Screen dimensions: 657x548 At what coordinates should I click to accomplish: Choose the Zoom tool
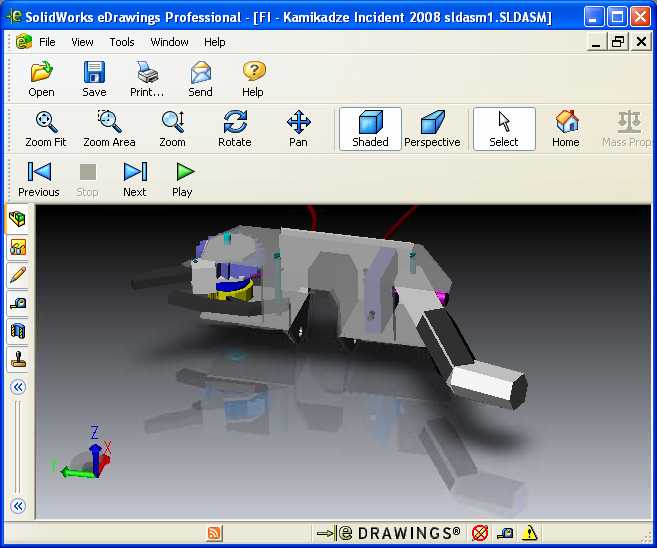click(x=172, y=129)
